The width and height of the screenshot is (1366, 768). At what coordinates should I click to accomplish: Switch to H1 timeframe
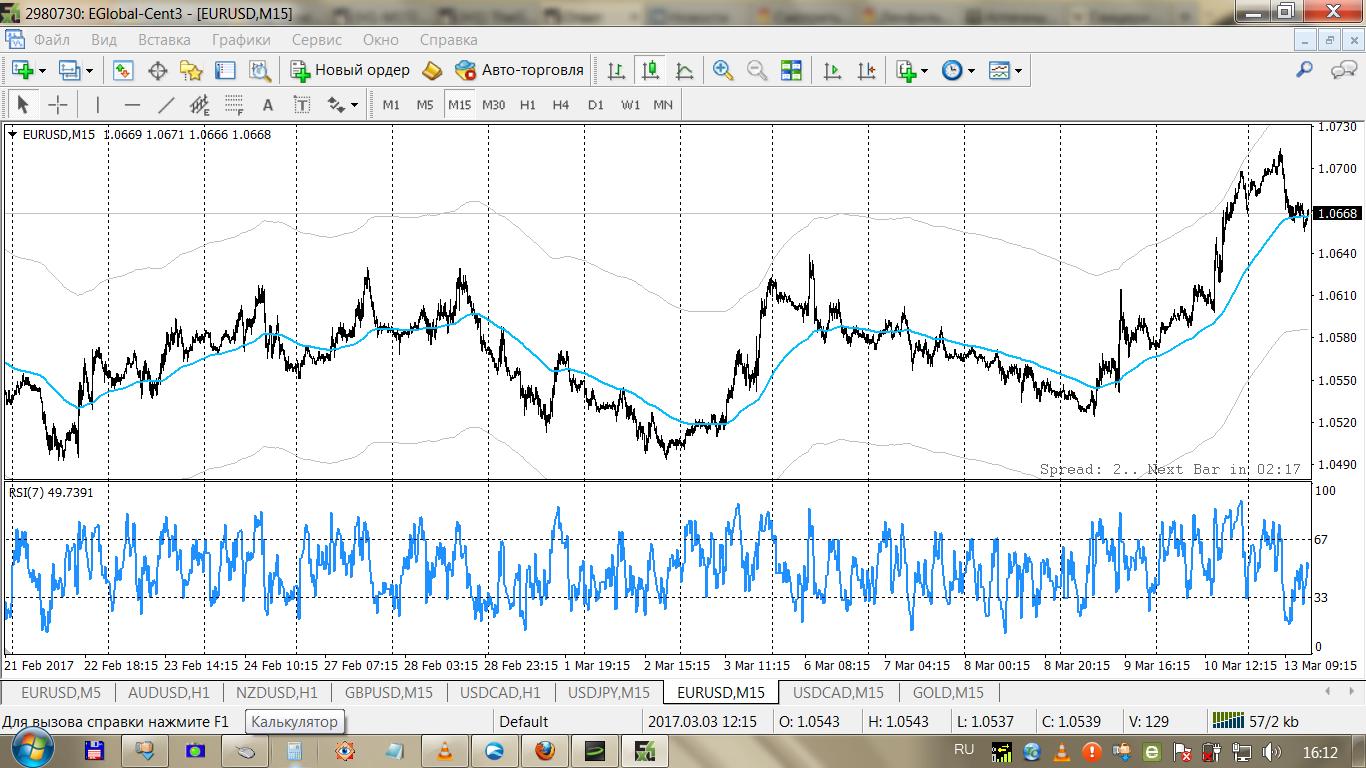[x=527, y=104]
